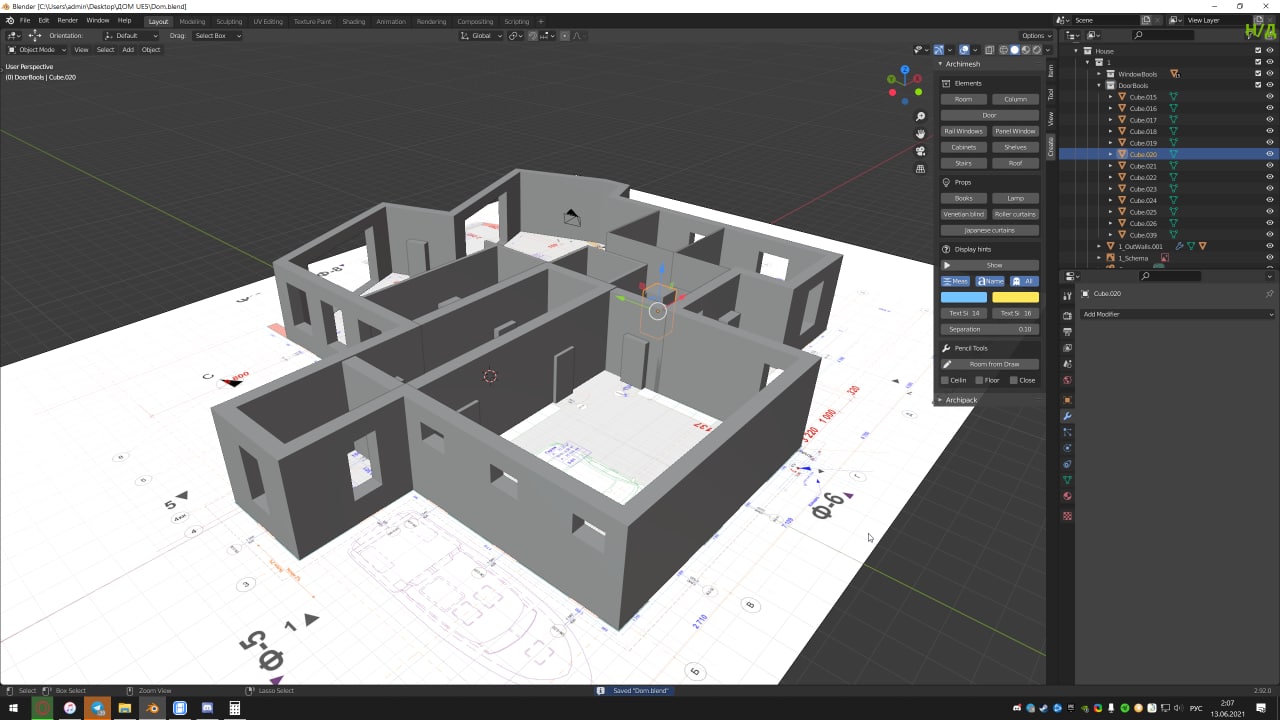Image resolution: width=1280 pixels, height=720 pixels.
Task: Switch to the Modeling workspace tab
Action: [x=192, y=21]
